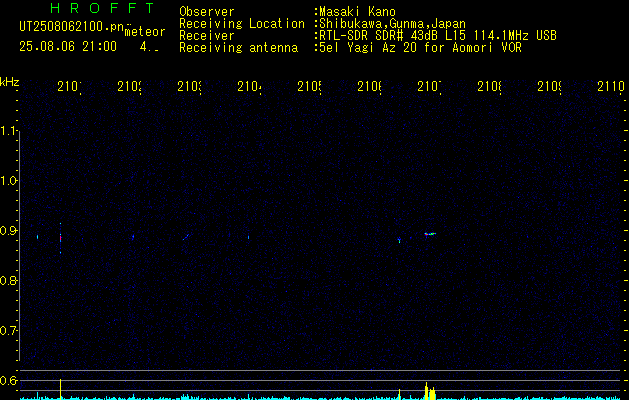
Task: Select the observer name Masaki Kano
Action: 357,12
